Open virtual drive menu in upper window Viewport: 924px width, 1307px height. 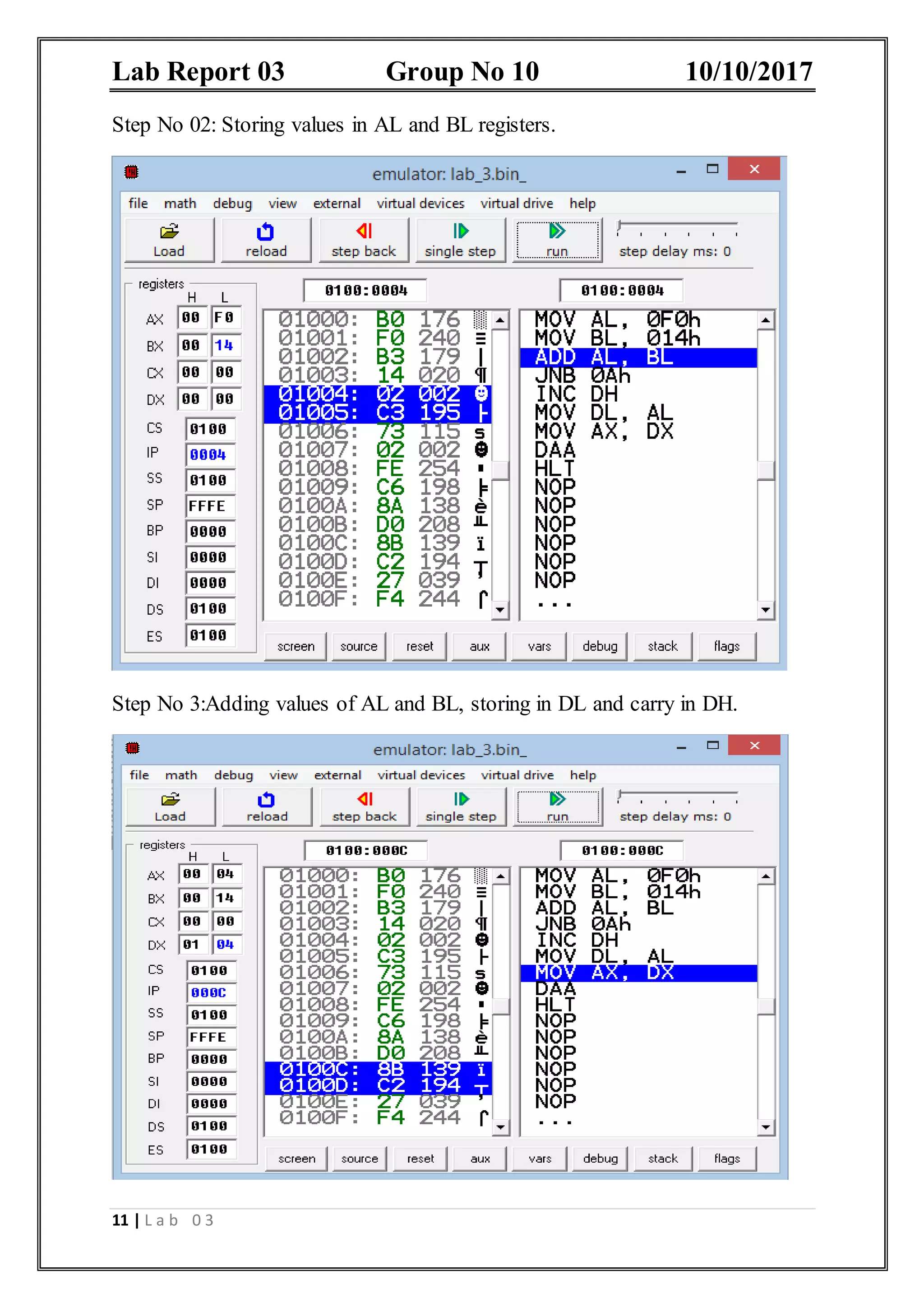[x=517, y=203]
